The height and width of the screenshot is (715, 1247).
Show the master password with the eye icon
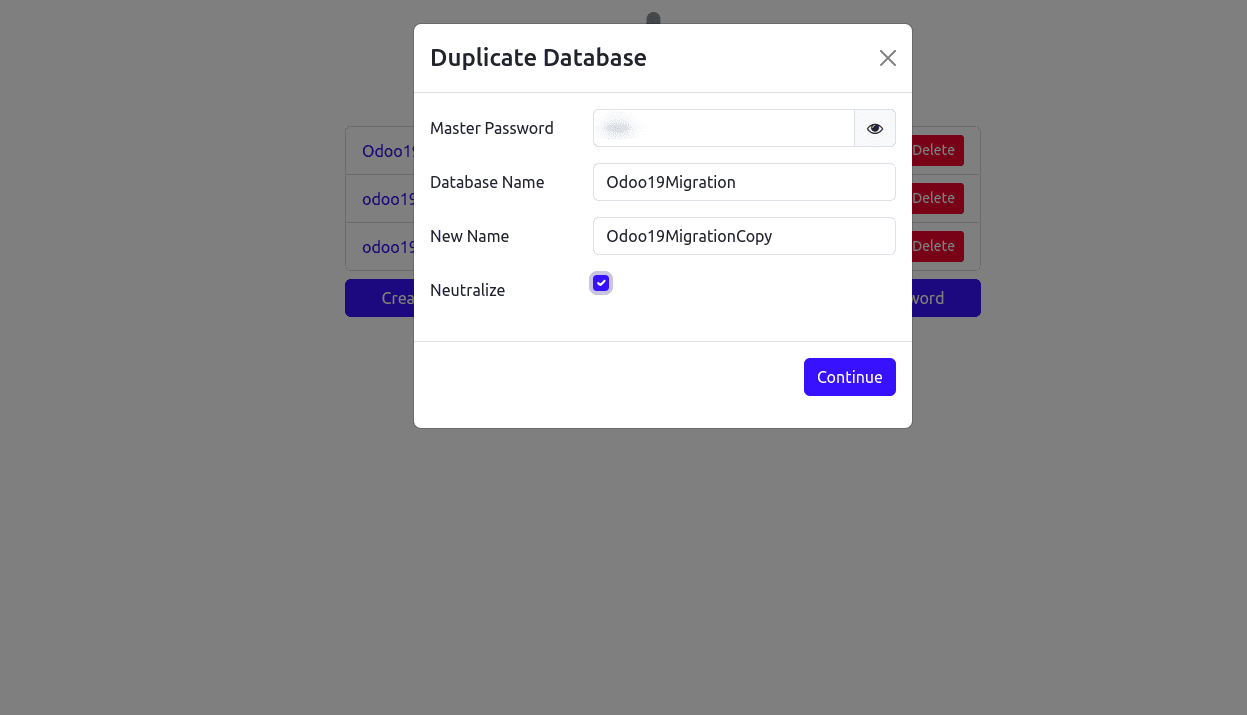(x=875, y=128)
